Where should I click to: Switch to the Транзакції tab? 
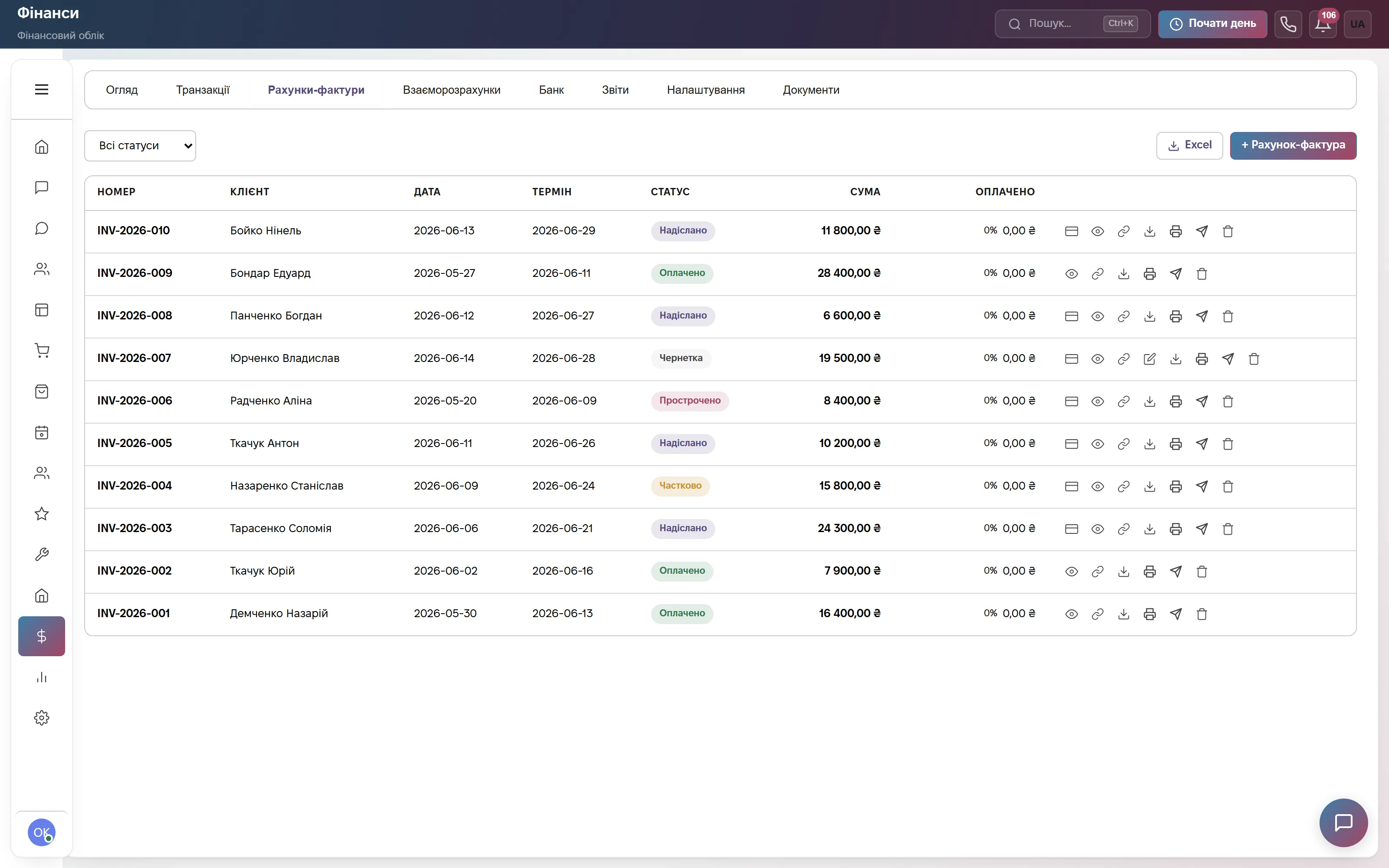click(x=203, y=90)
